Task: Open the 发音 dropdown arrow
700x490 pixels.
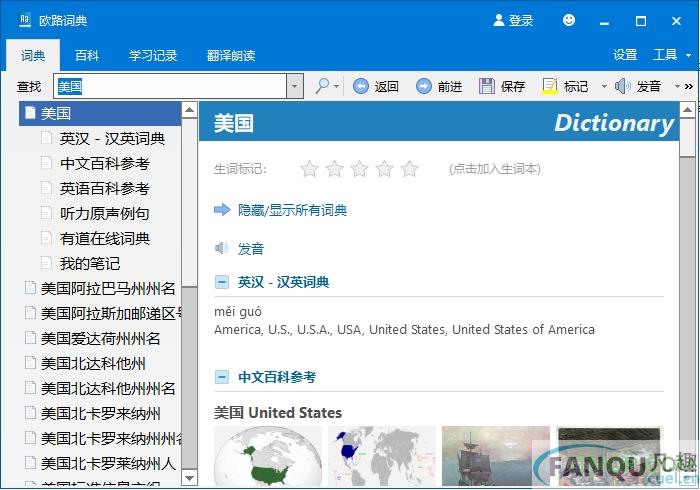Action: click(x=677, y=86)
